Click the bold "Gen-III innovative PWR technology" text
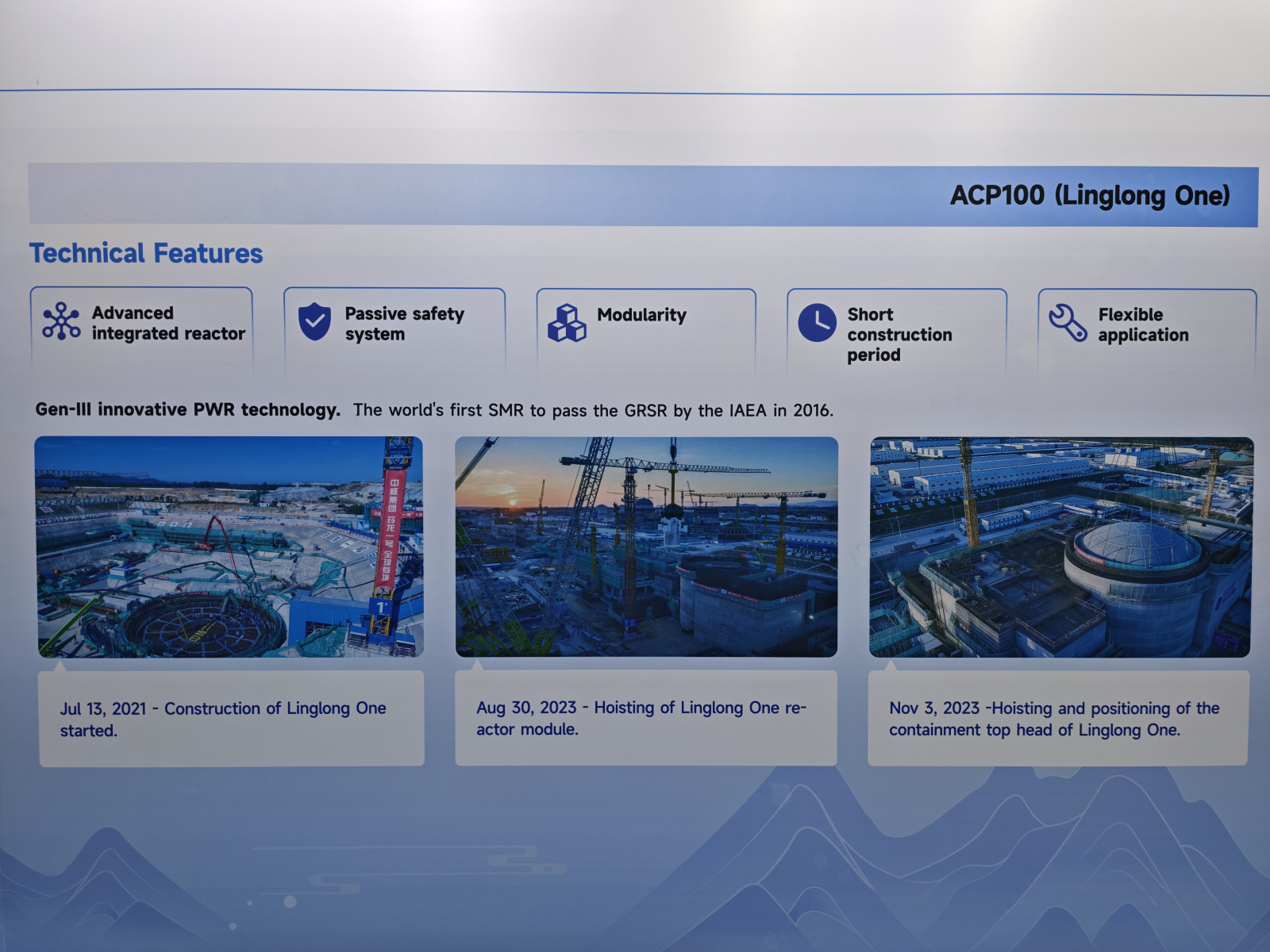Viewport: 1270px width, 952px height. click(187, 409)
